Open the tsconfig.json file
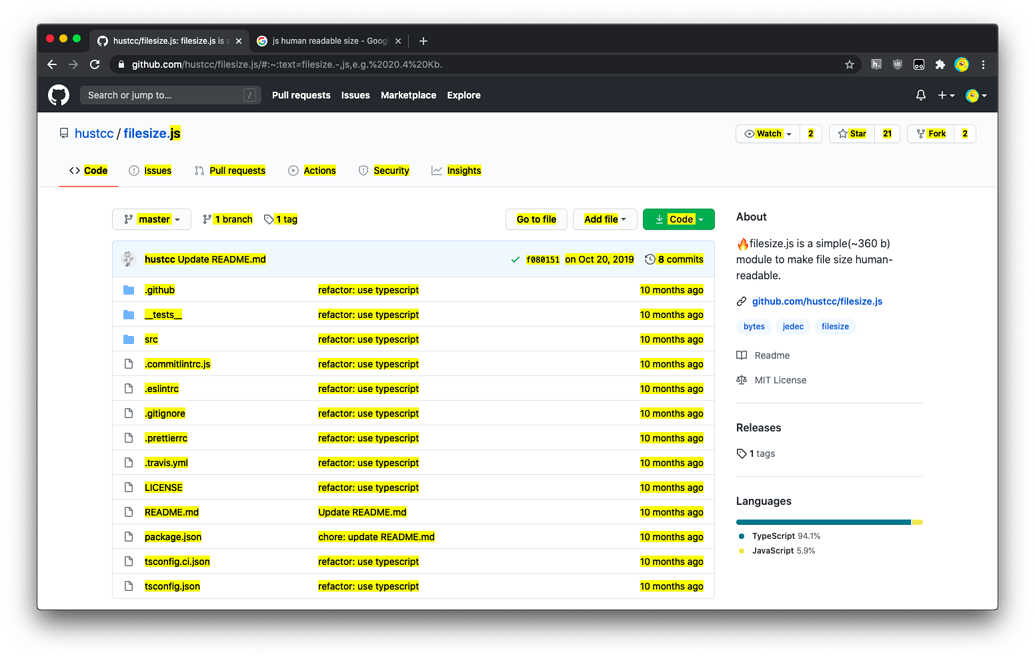The image size is (1035, 658). click(172, 586)
